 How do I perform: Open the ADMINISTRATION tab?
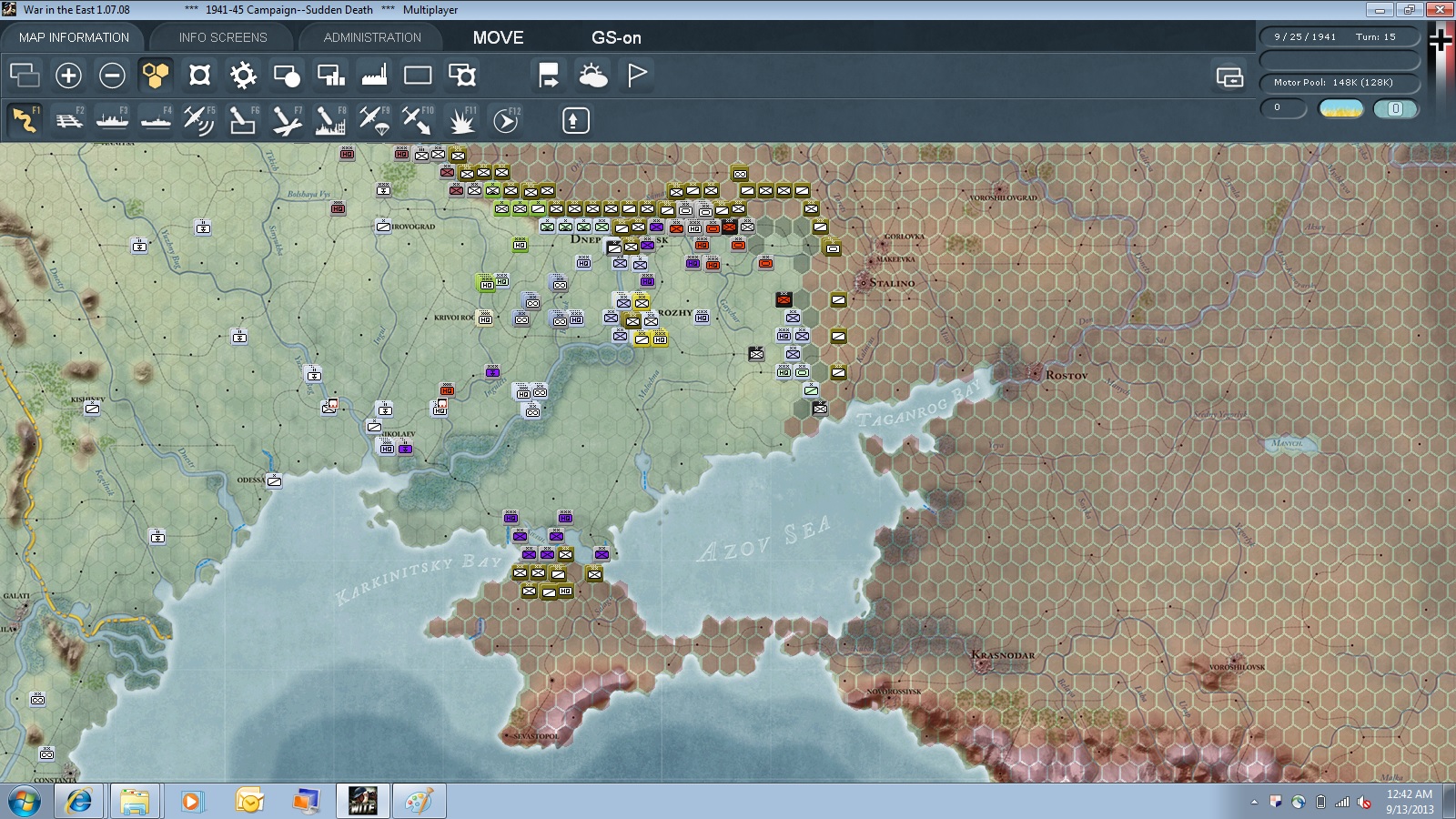tap(372, 37)
